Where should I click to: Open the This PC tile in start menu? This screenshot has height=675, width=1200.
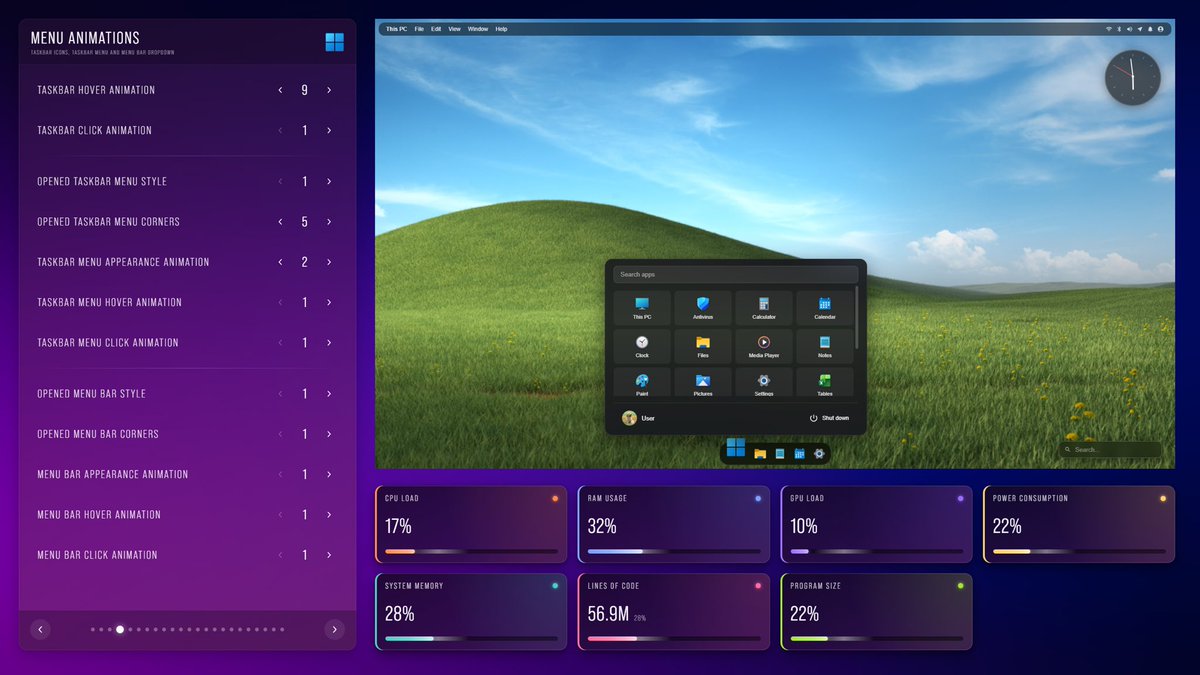click(642, 308)
